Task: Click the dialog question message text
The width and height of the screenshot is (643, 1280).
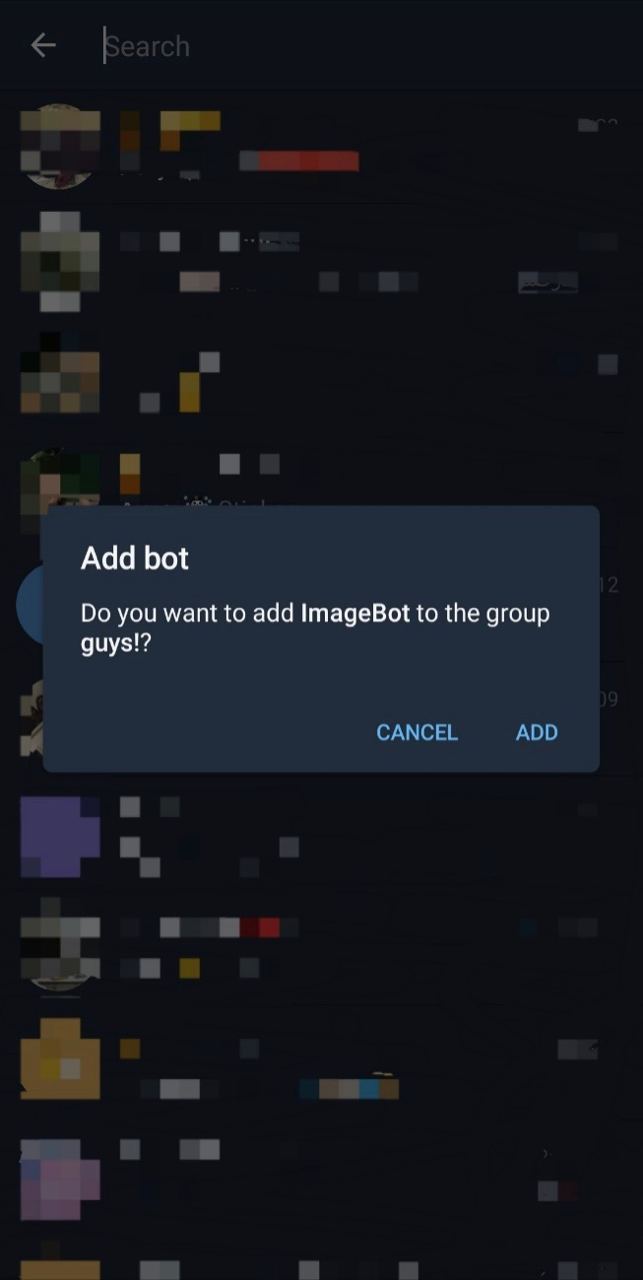Action: 315,628
